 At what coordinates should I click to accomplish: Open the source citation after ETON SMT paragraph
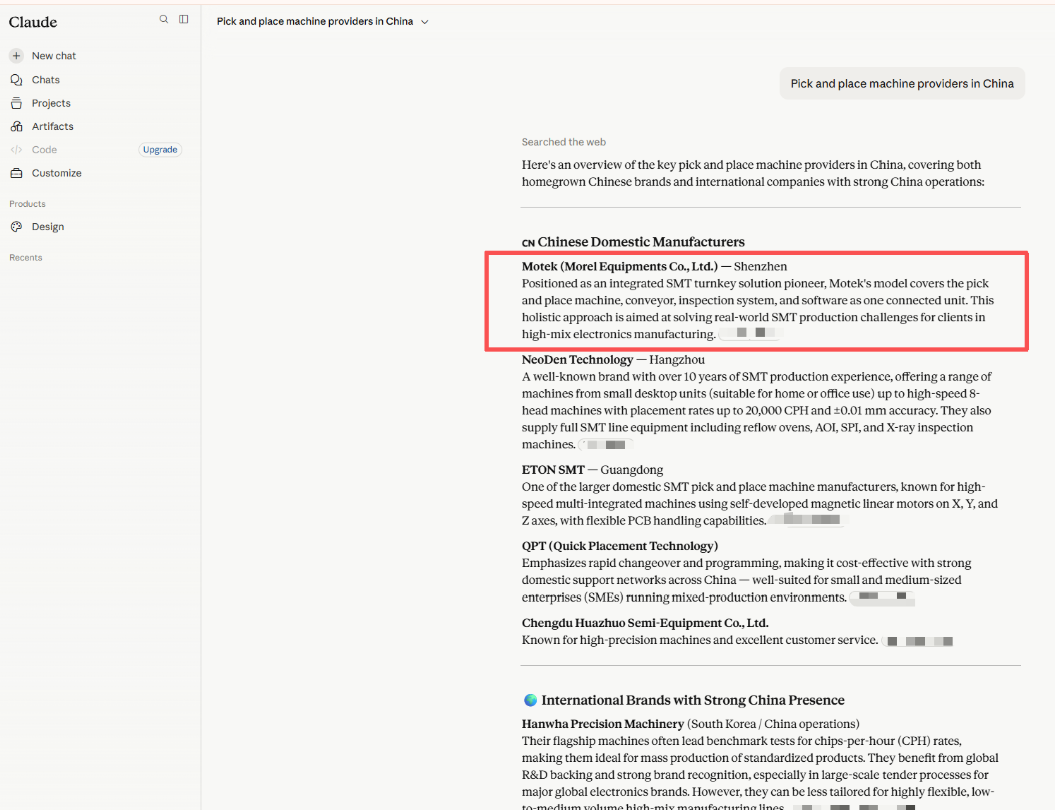tap(808, 520)
